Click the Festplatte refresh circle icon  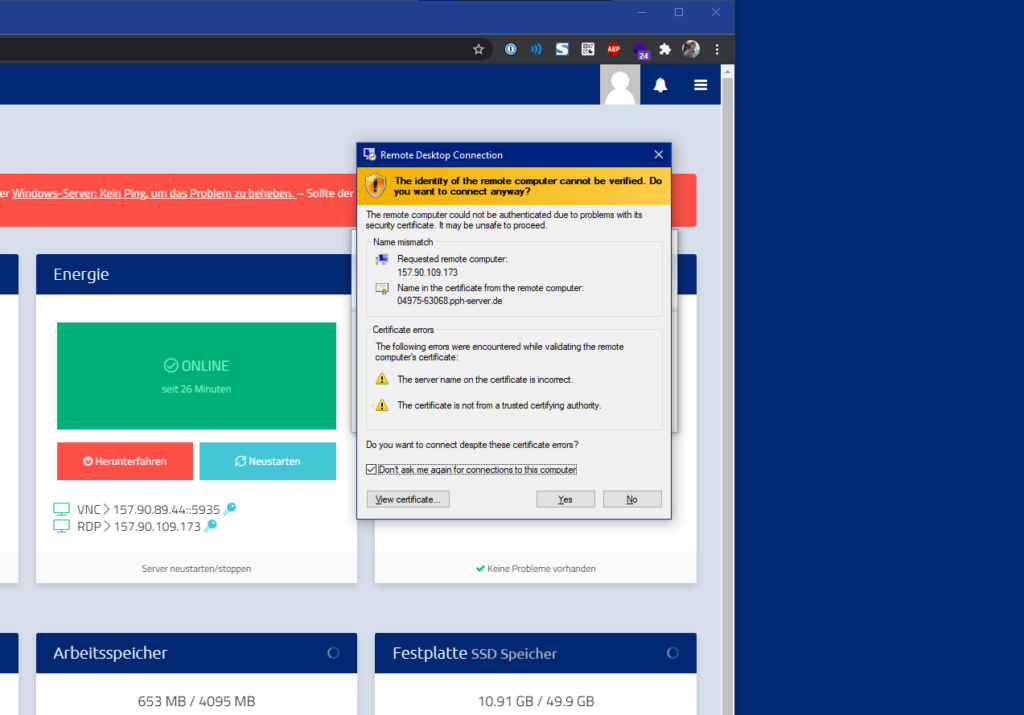[673, 653]
